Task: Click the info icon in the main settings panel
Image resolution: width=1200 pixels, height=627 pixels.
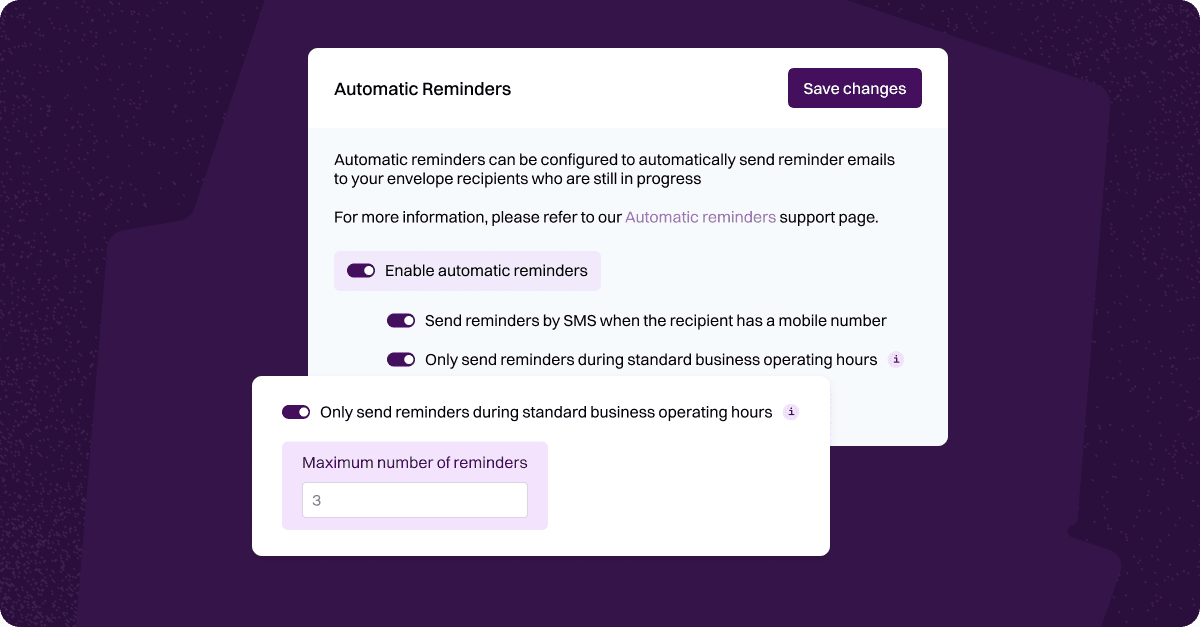Action: click(896, 360)
